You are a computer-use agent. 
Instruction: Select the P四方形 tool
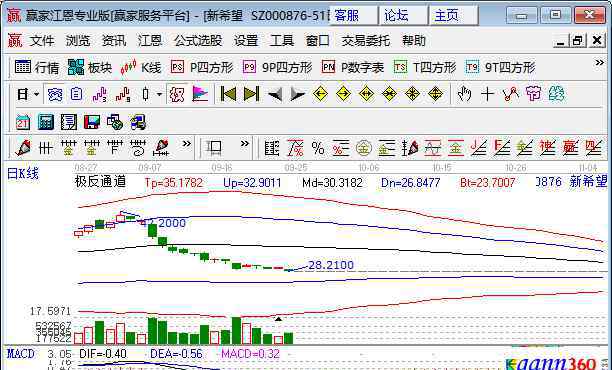click(x=202, y=68)
